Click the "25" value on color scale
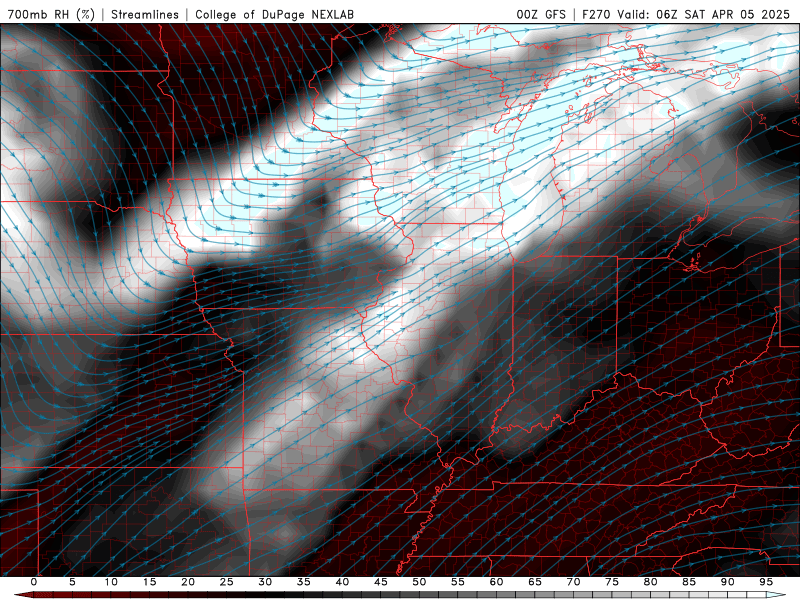The width and height of the screenshot is (800, 600). pyautogui.click(x=227, y=582)
